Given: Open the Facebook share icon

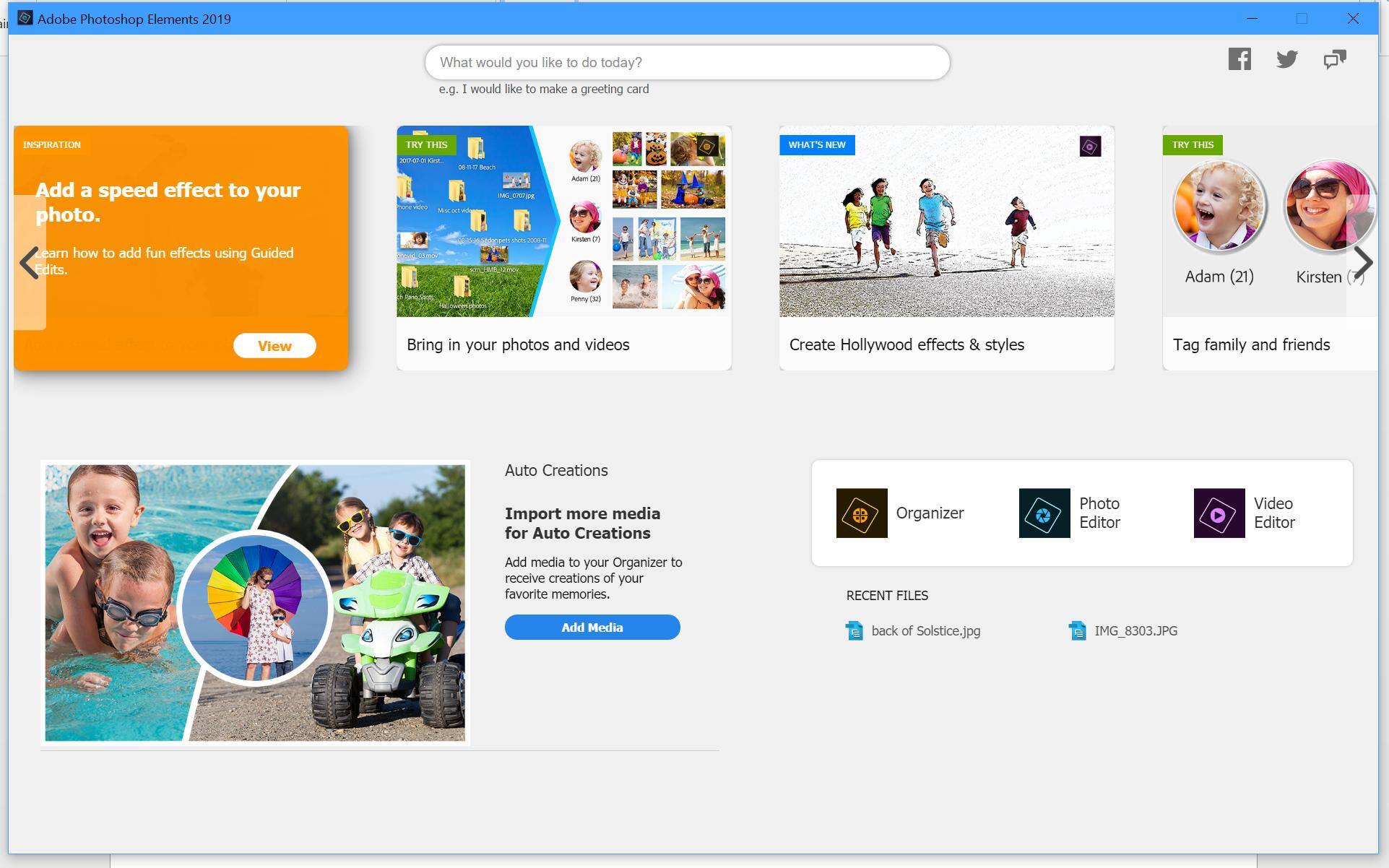Looking at the screenshot, I should (x=1239, y=59).
